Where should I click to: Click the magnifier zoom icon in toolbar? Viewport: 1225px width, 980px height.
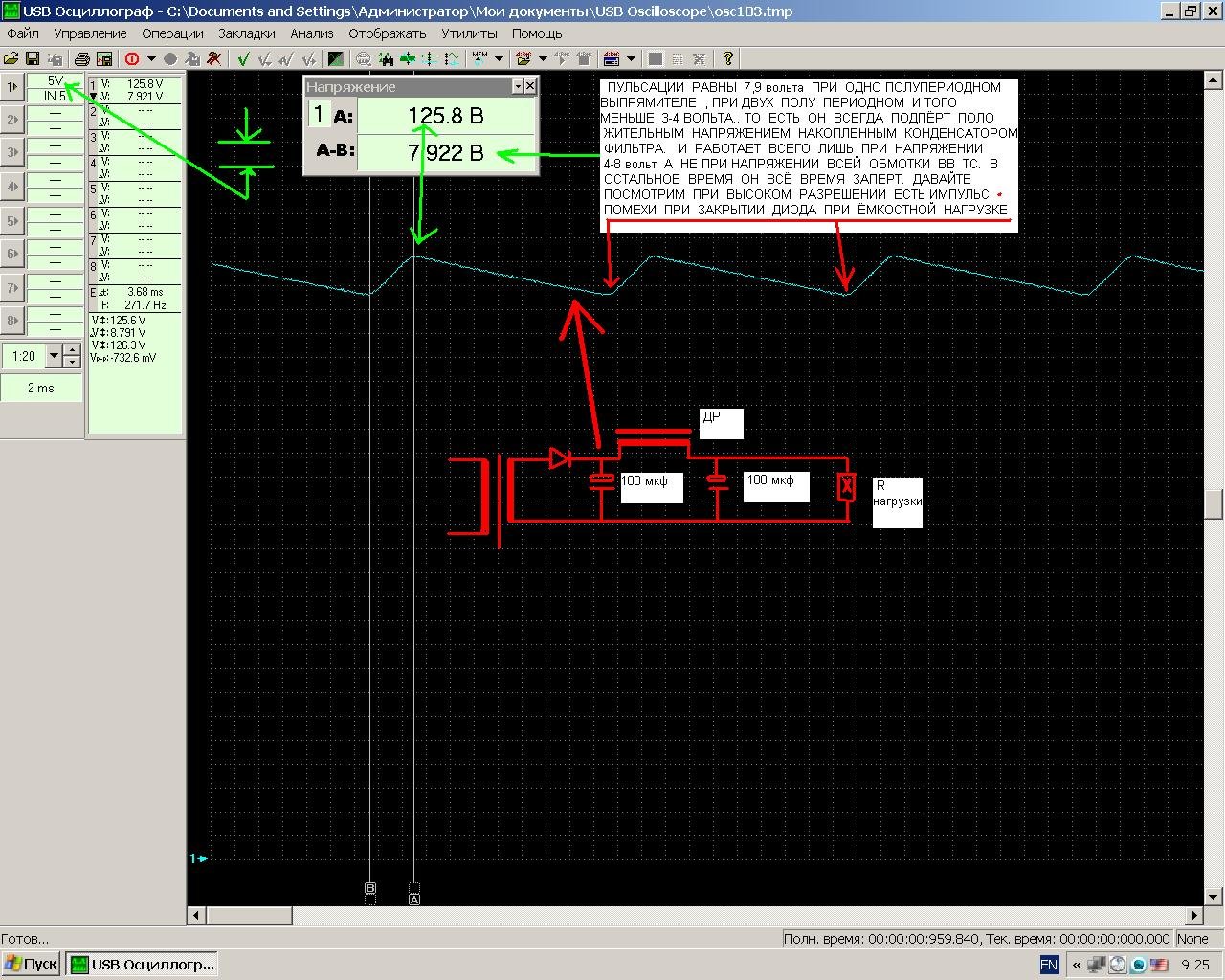pyautogui.click(x=364, y=58)
